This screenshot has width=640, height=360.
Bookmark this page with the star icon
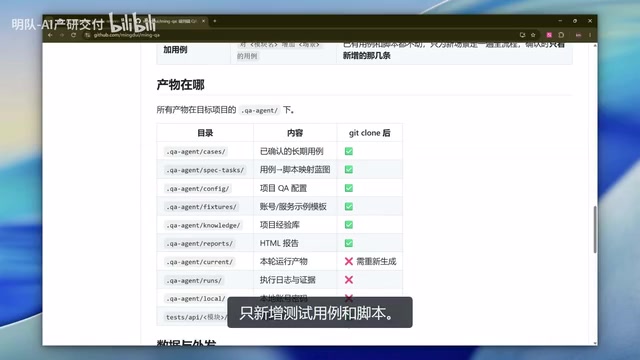point(533,35)
